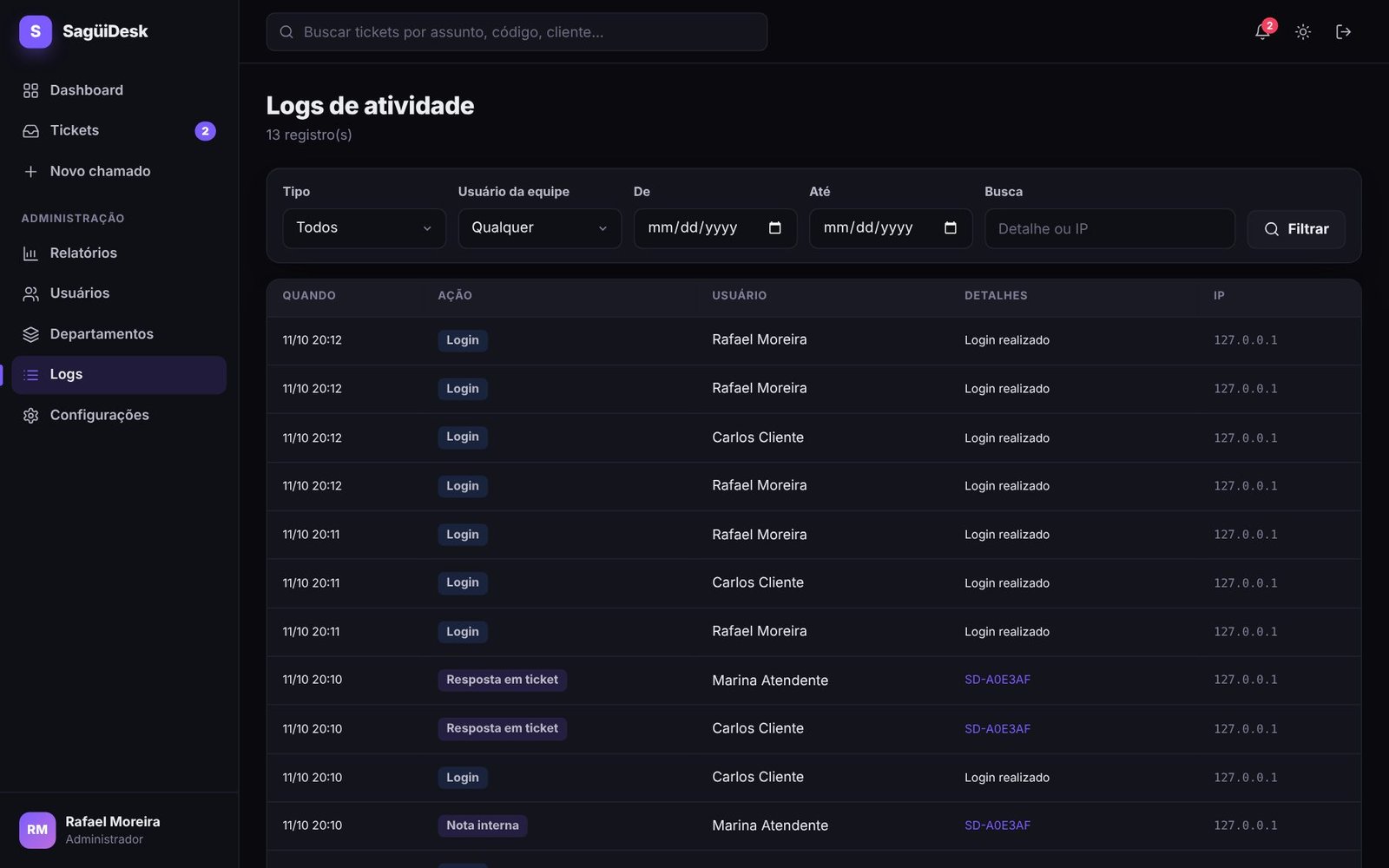
Task: Click the Logs list icon
Action: (31, 375)
